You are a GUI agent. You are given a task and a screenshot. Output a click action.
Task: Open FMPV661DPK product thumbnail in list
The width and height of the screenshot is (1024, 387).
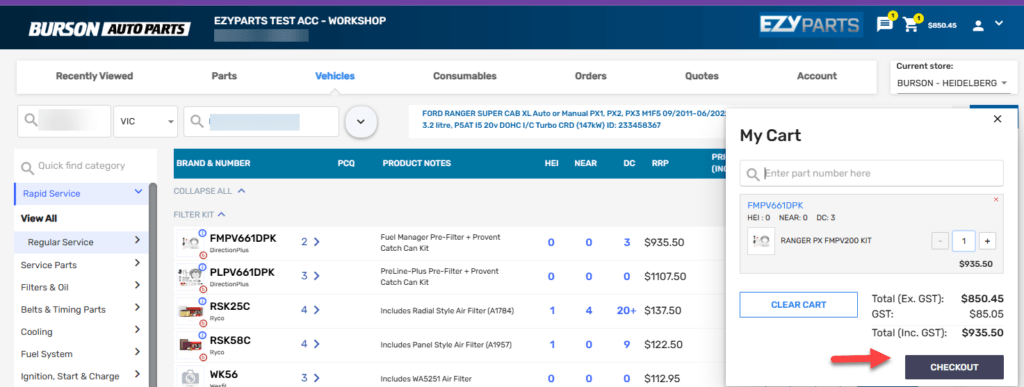point(190,242)
